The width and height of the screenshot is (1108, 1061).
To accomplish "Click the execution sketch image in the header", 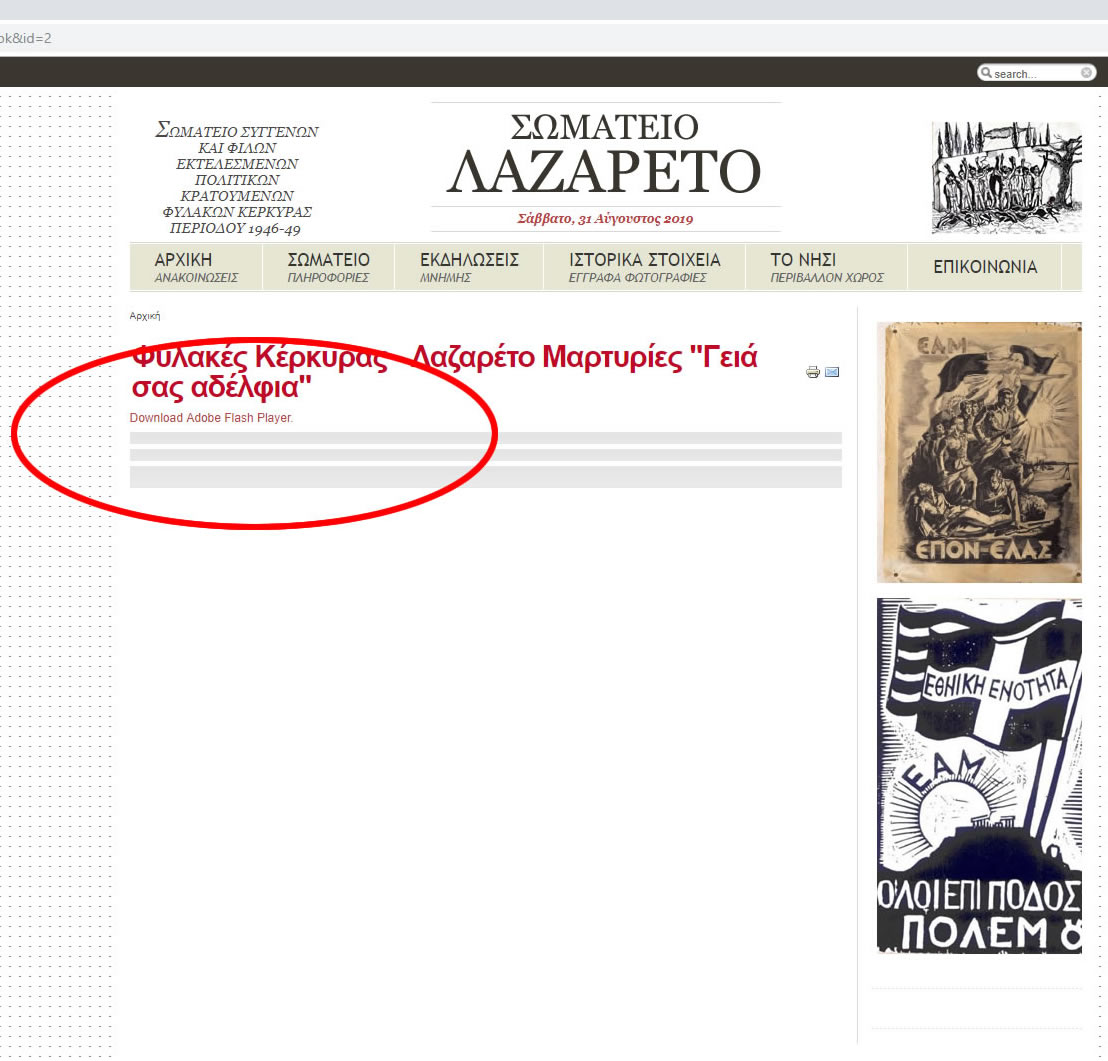I will click(x=1006, y=178).
